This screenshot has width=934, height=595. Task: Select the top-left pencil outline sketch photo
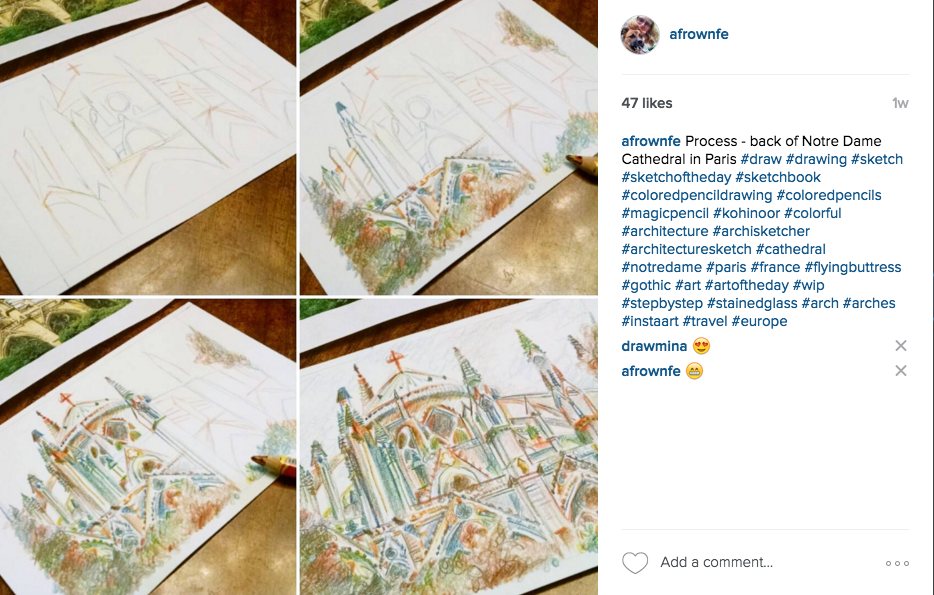(148, 147)
